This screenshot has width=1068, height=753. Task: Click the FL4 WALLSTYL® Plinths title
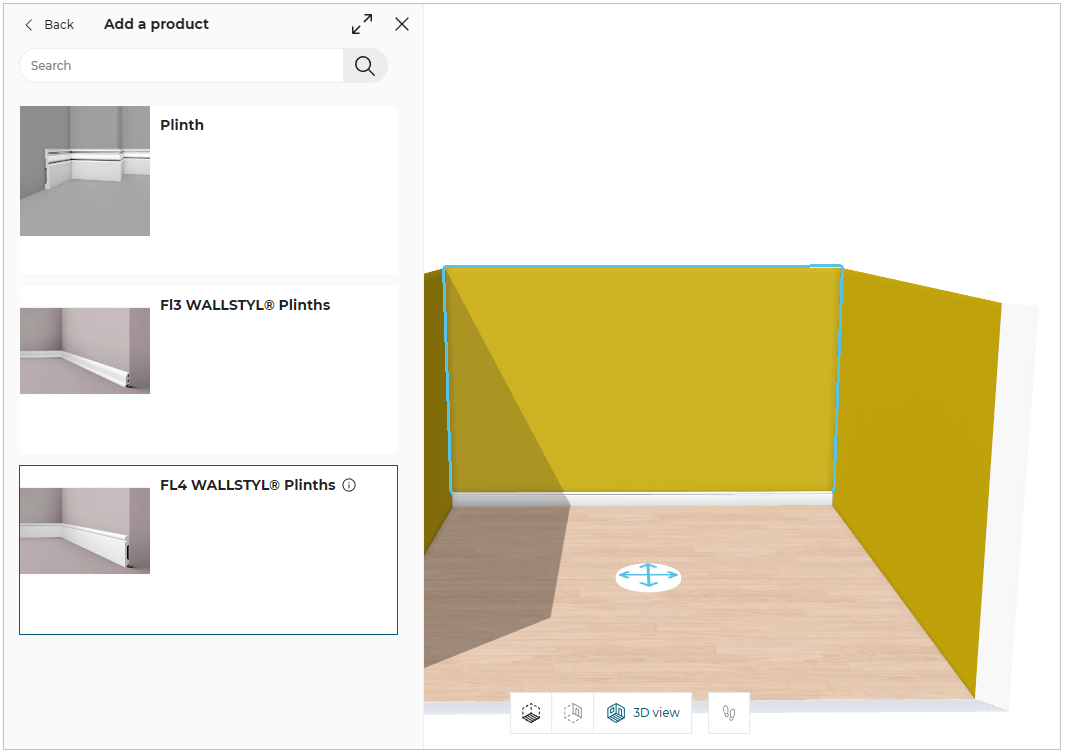248,485
